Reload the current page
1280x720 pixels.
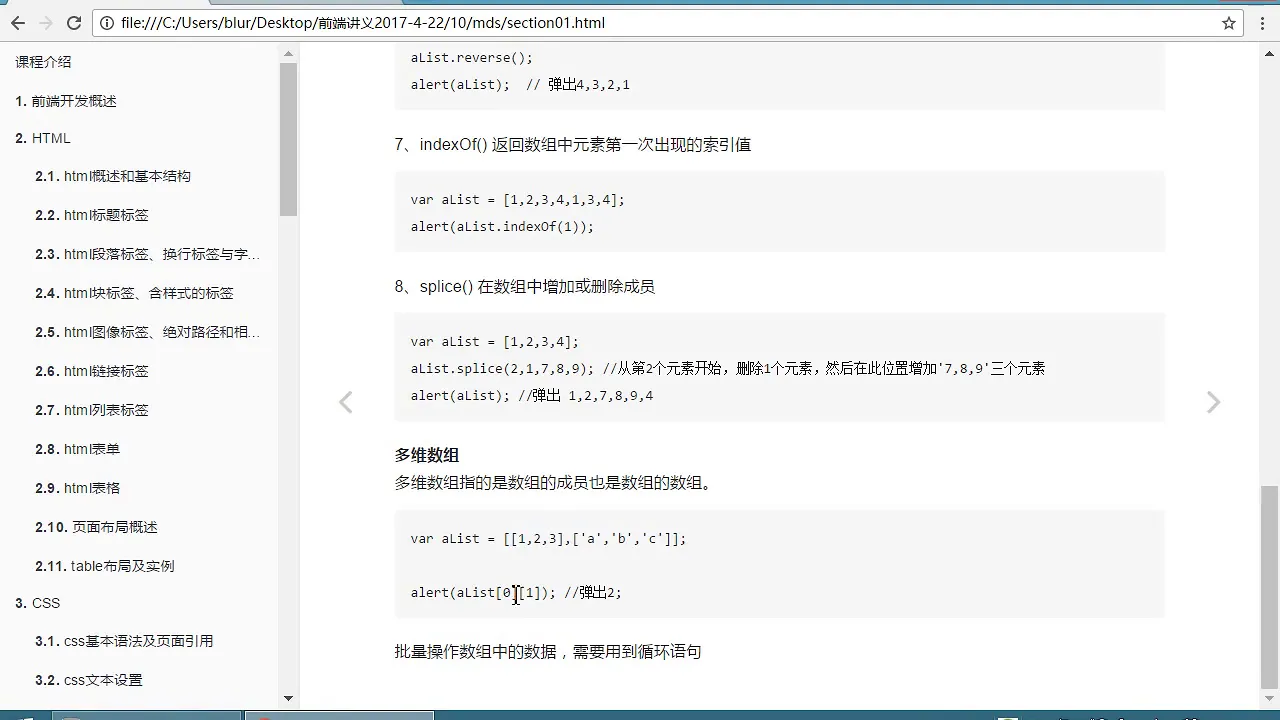point(74,23)
